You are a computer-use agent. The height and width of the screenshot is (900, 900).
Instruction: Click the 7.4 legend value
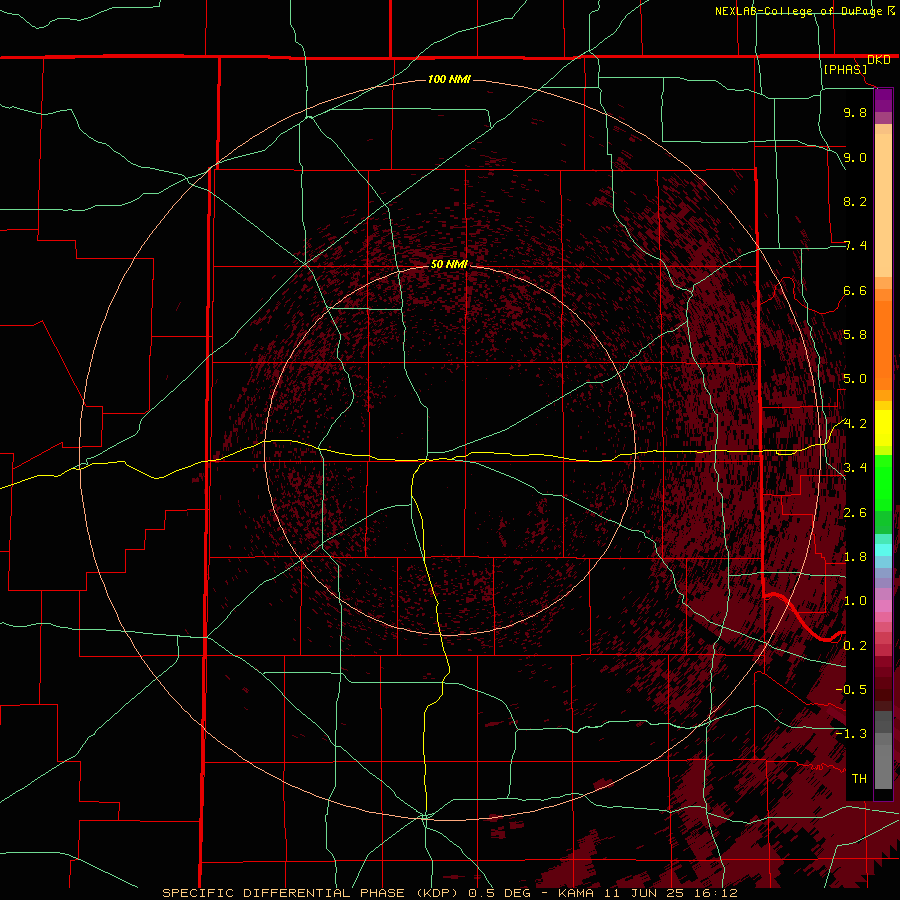(x=855, y=246)
